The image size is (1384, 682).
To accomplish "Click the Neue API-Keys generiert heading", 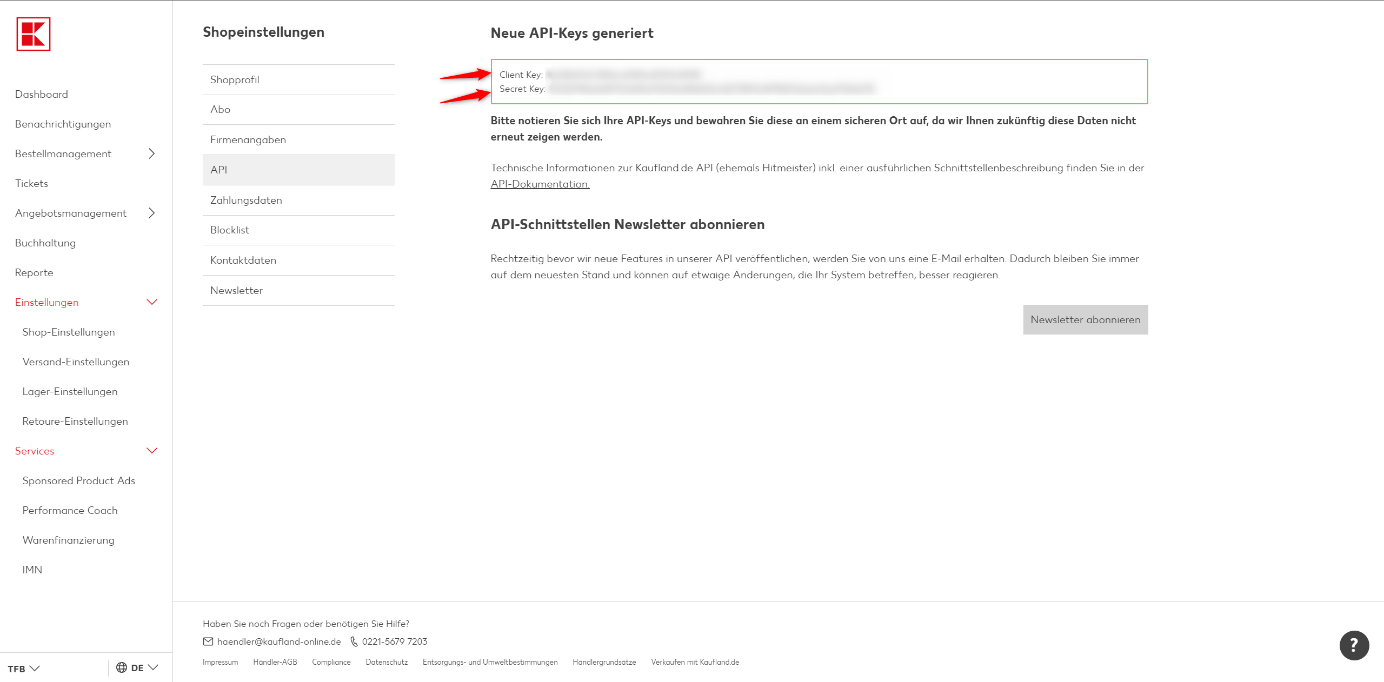I will (572, 33).
